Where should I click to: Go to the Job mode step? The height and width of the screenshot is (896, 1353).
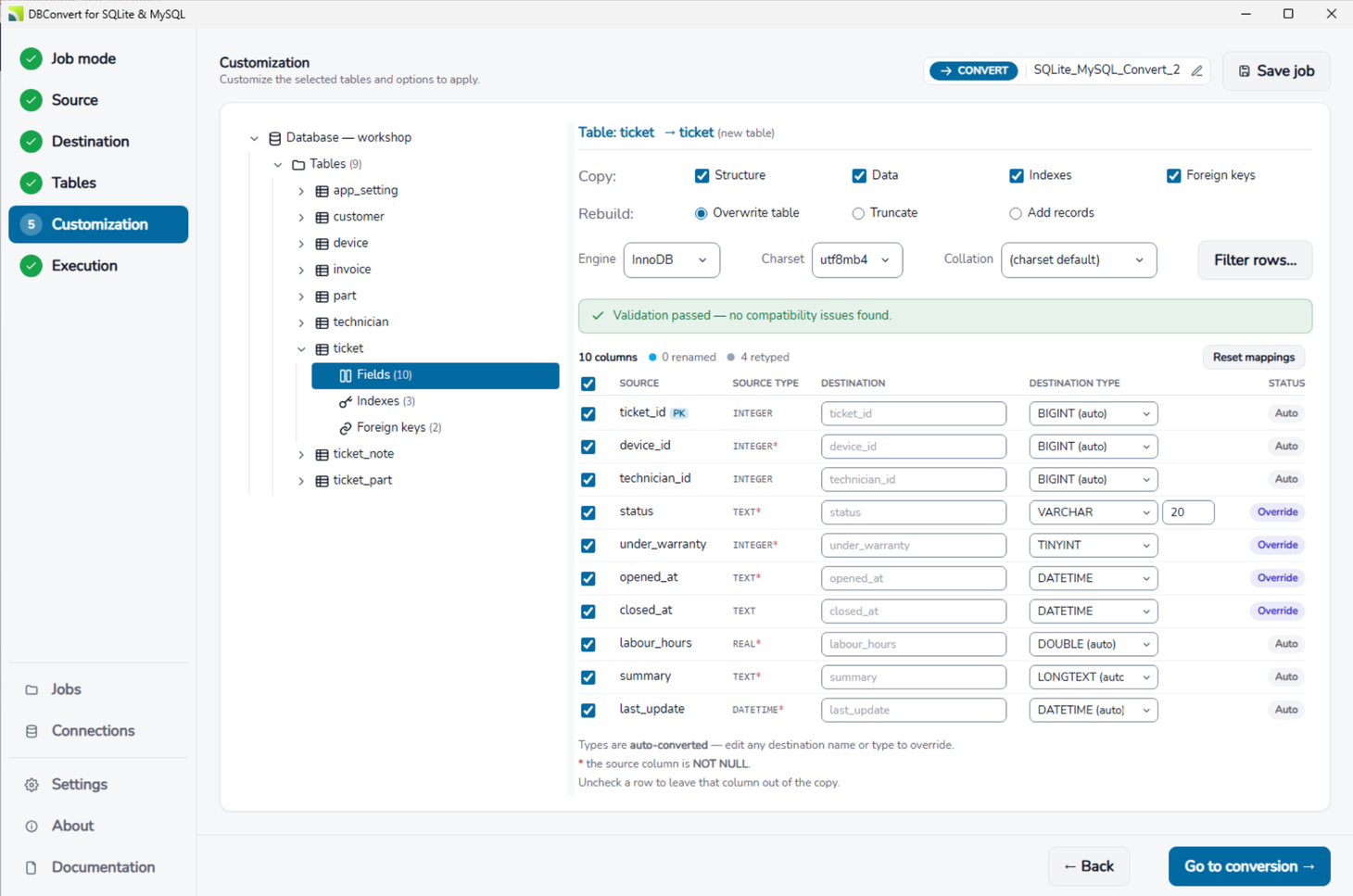[98, 59]
